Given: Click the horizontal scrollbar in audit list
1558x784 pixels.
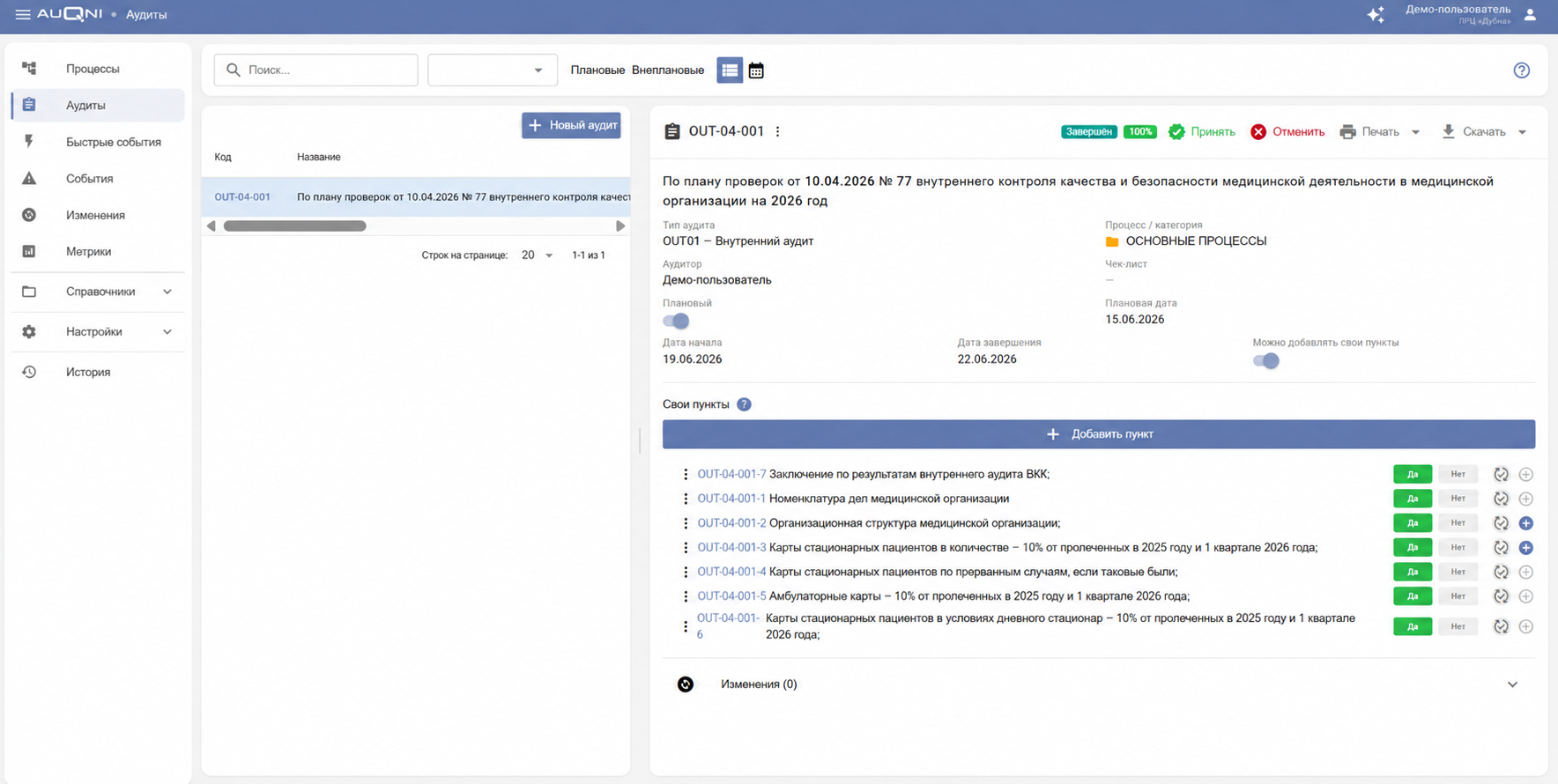Looking at the screenshot, I should point(295,226).
